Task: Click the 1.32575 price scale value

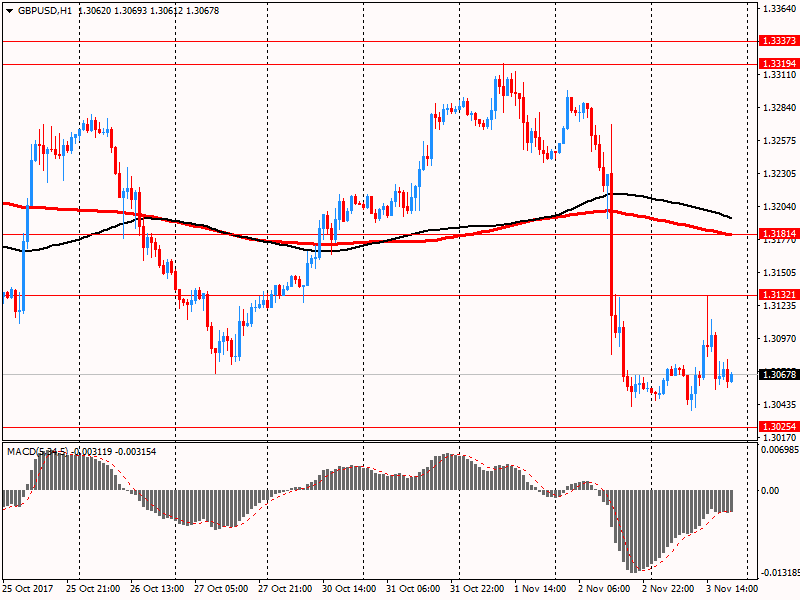Action: tap(780, 141)
